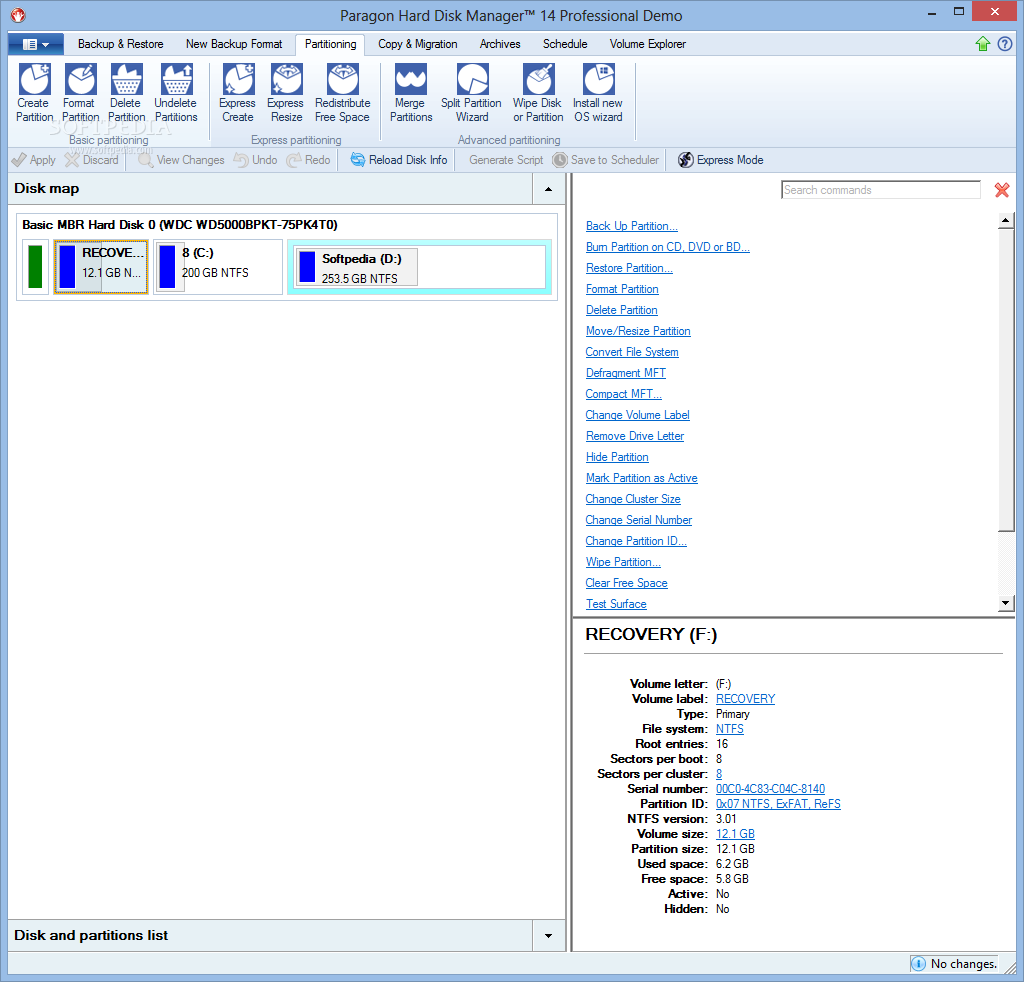The height and width of the screenshot is (982, 1024).
Task: Launch Install new OS wizard
Action: [598, 93]
